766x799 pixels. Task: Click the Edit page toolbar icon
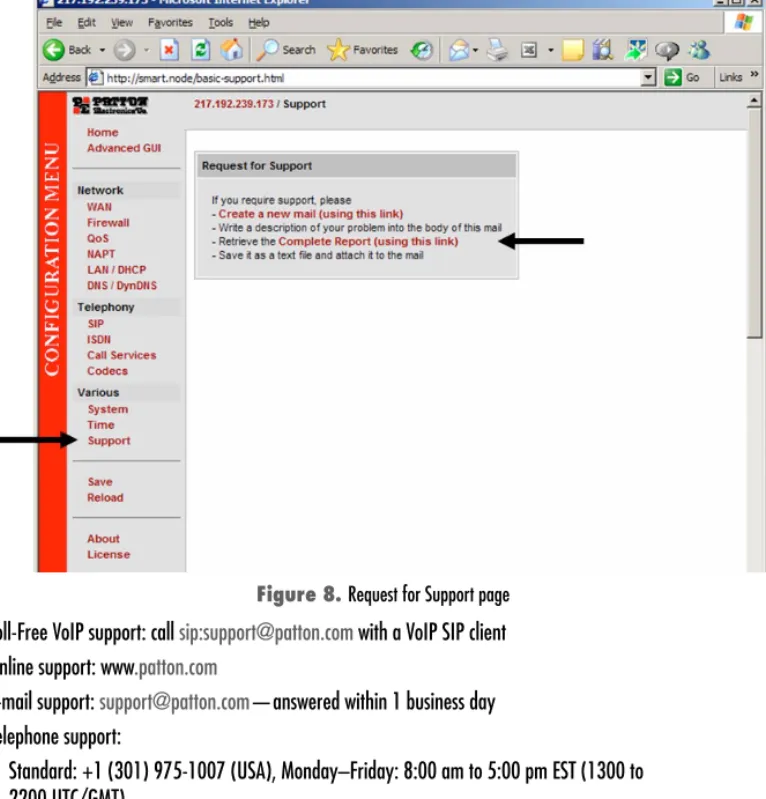click(529, 50)
